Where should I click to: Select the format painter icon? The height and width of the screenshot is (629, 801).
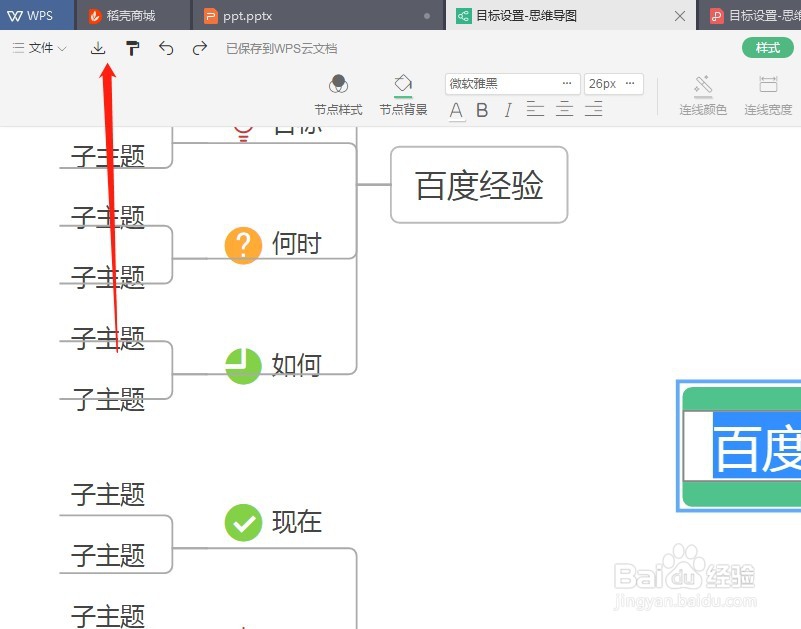click(132, 49)
